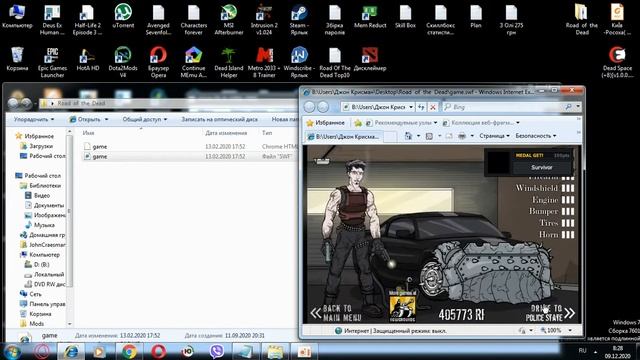The height and width of the screenshot is (360, 640).
Task: Select the Dota2Mods V4 desktop icon
Action: 123,62
